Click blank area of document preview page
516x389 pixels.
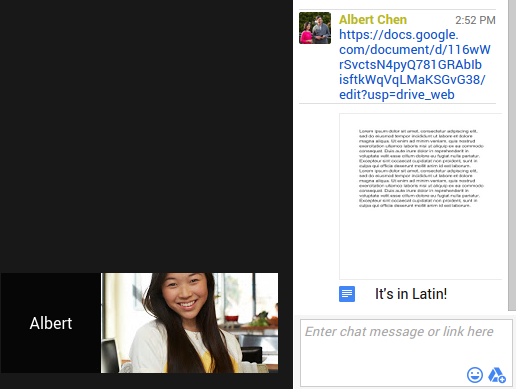(x=421, y=243)
